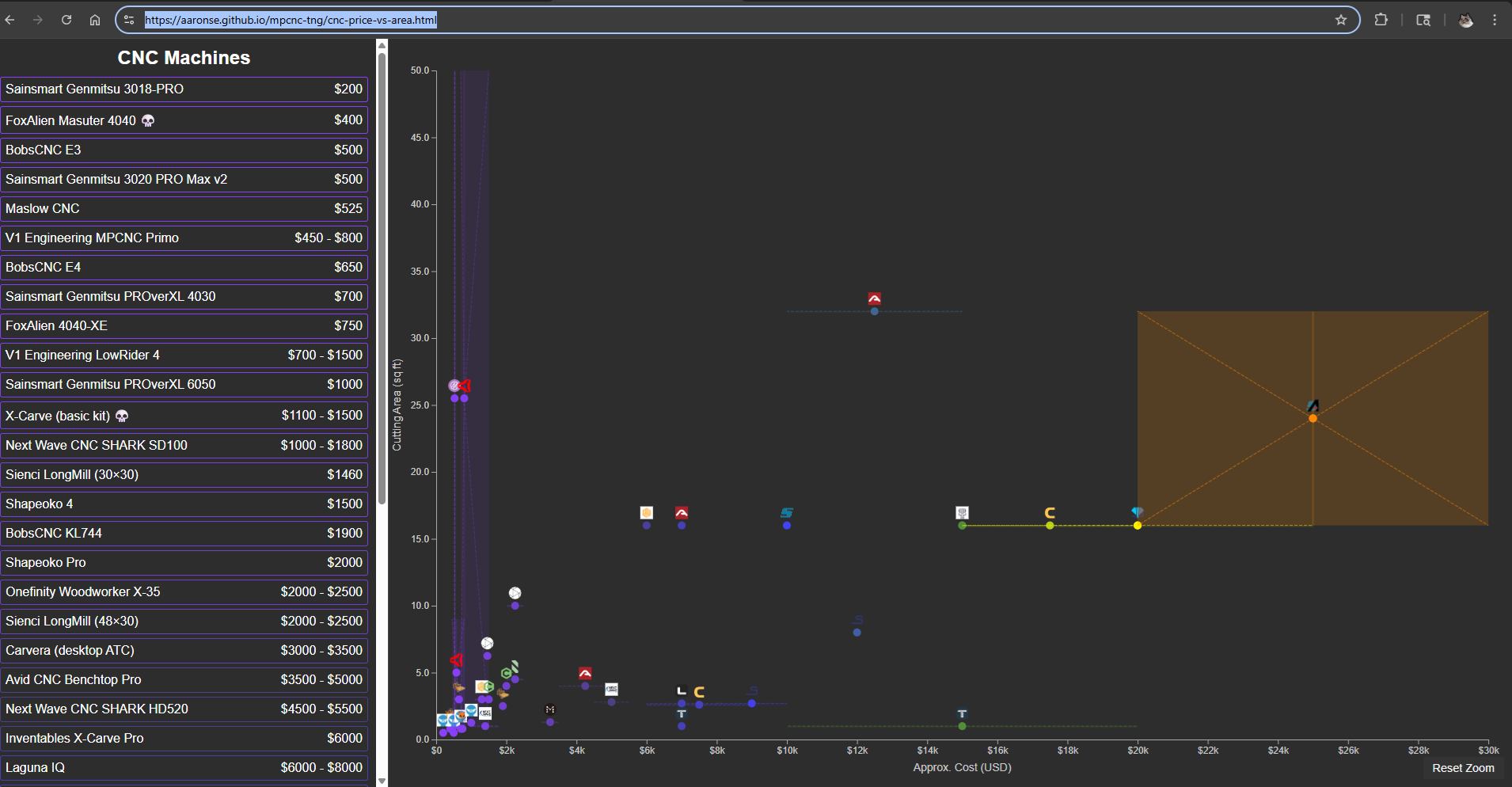Go to the browser home page
The width and height of the screenshot is (1512, 787).
(x=95, y=20)
